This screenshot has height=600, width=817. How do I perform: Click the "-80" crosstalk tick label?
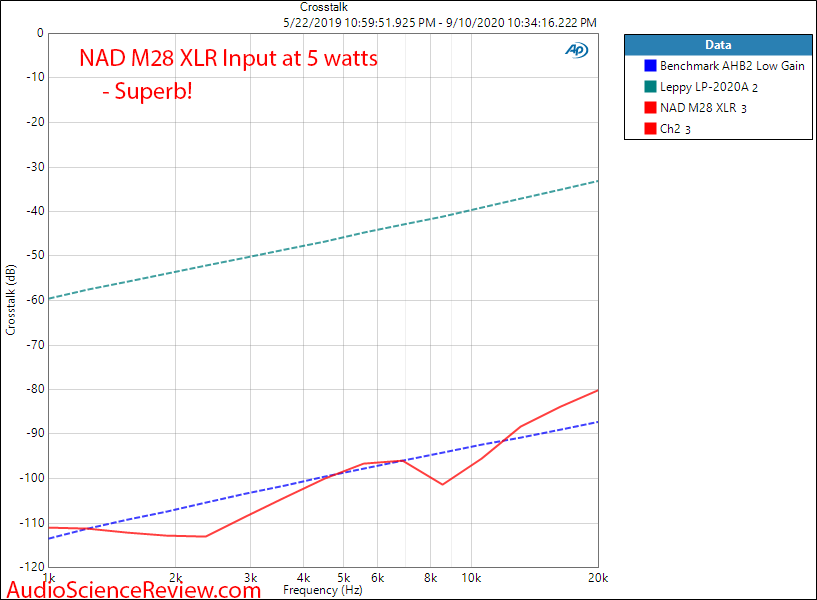click(35, 389)
